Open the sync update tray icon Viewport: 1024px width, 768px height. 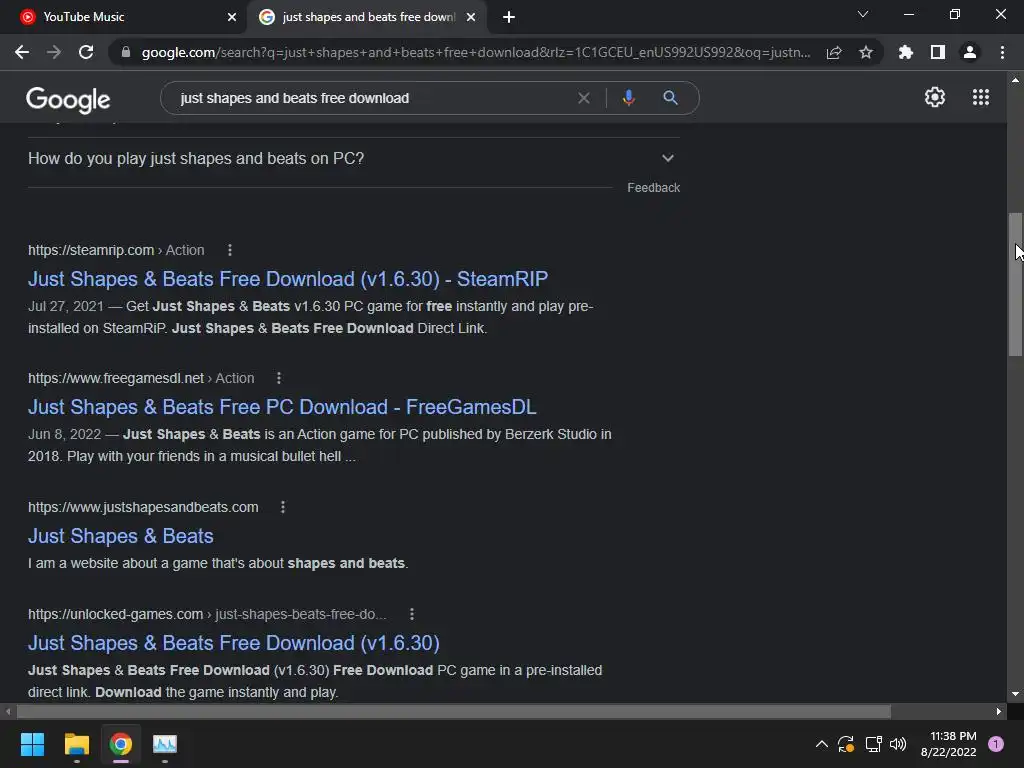click(846, 744)
